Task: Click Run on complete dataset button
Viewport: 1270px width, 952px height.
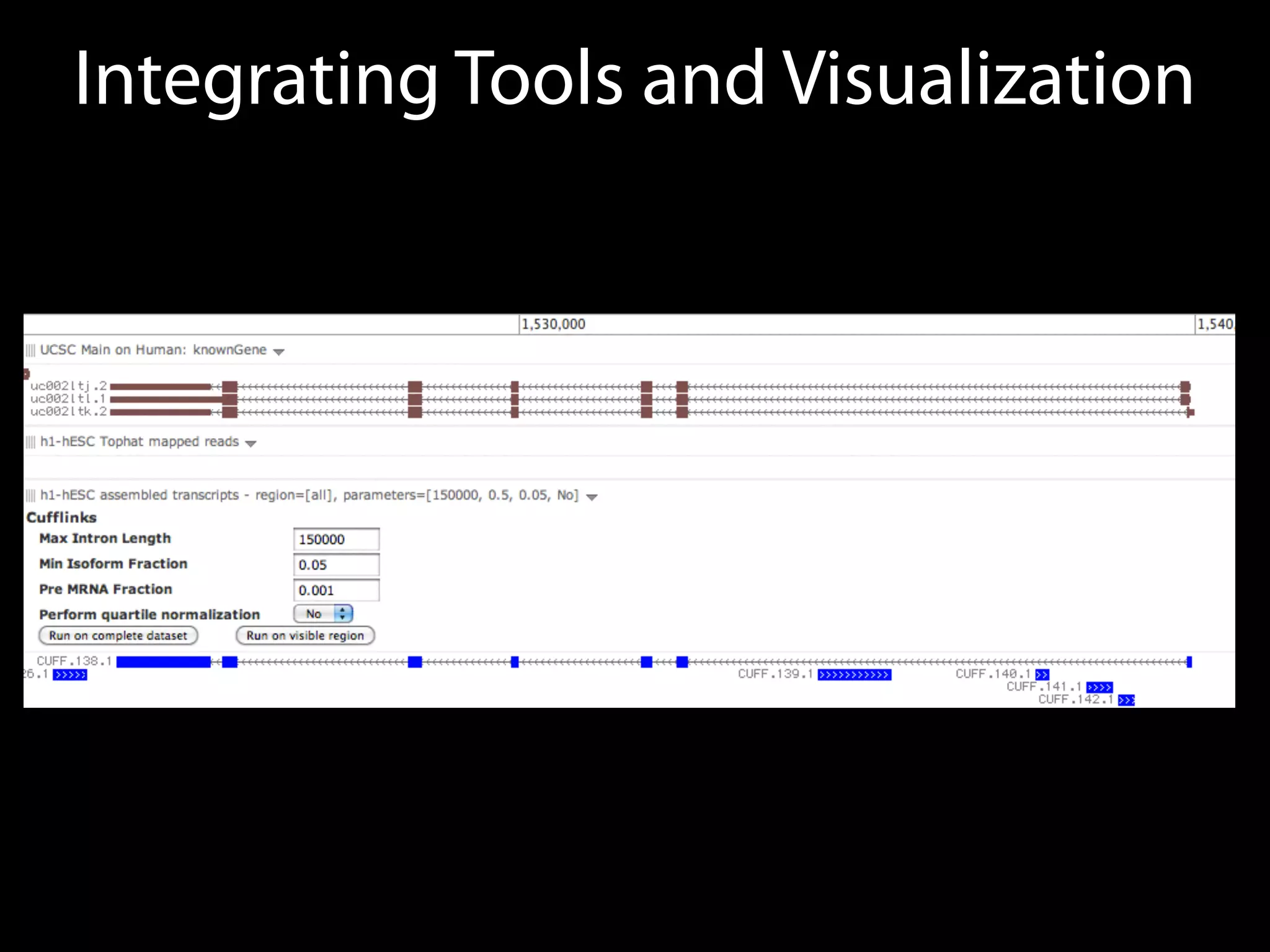Action: coord(118,635)
